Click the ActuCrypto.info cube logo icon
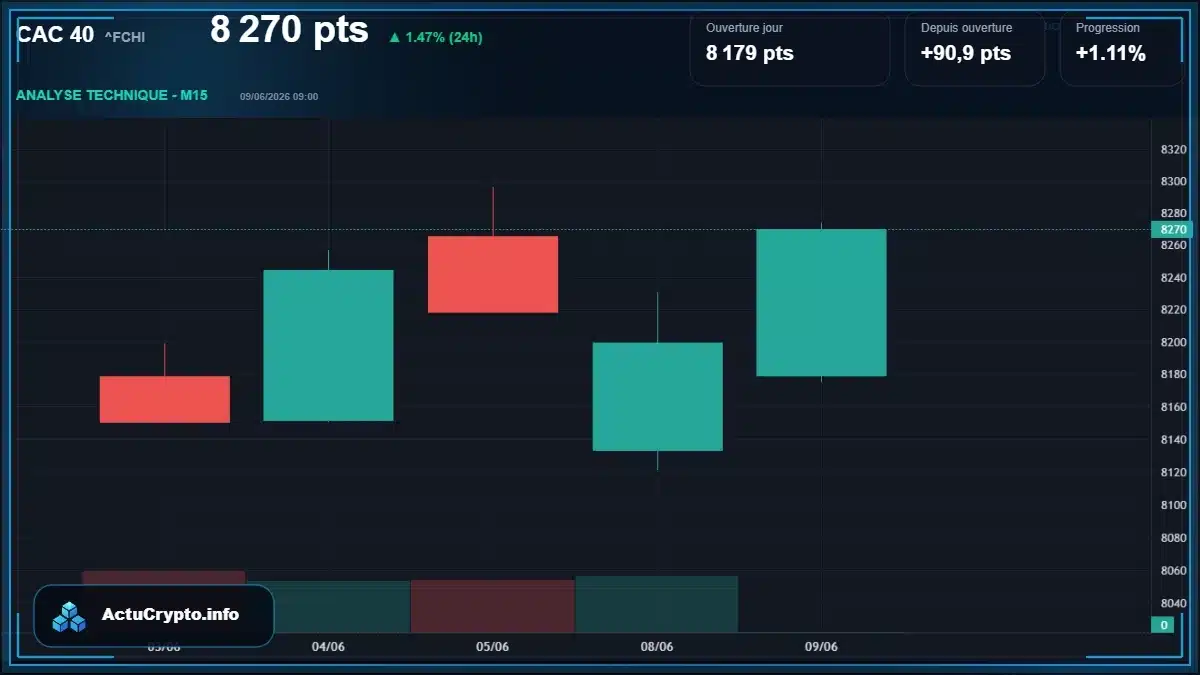 tap(70, 616)
